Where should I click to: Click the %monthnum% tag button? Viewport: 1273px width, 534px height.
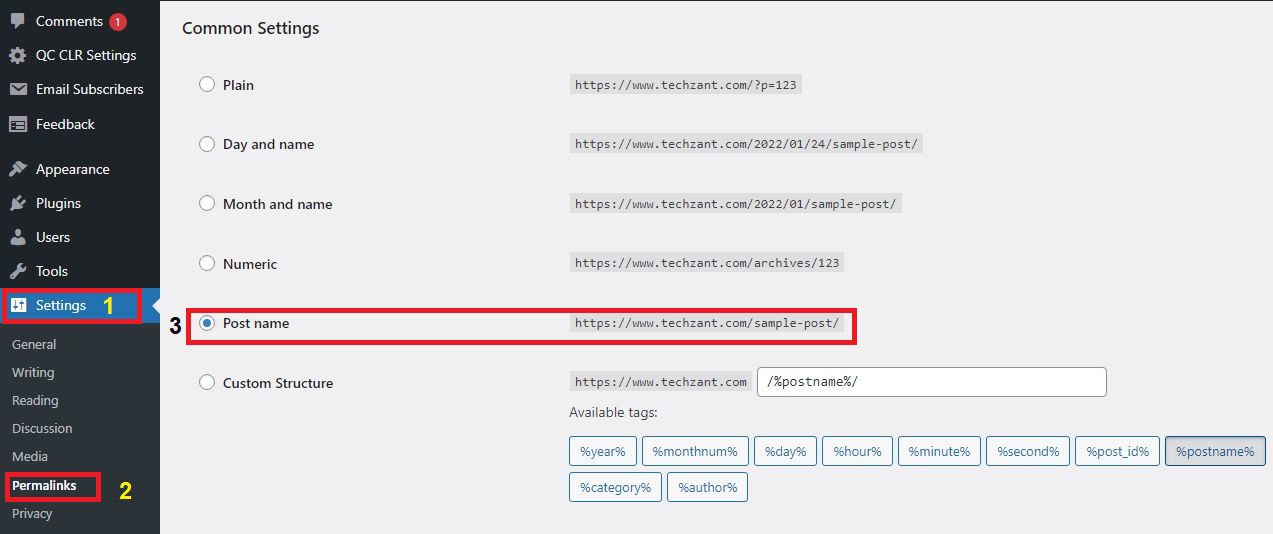(695, 451)
